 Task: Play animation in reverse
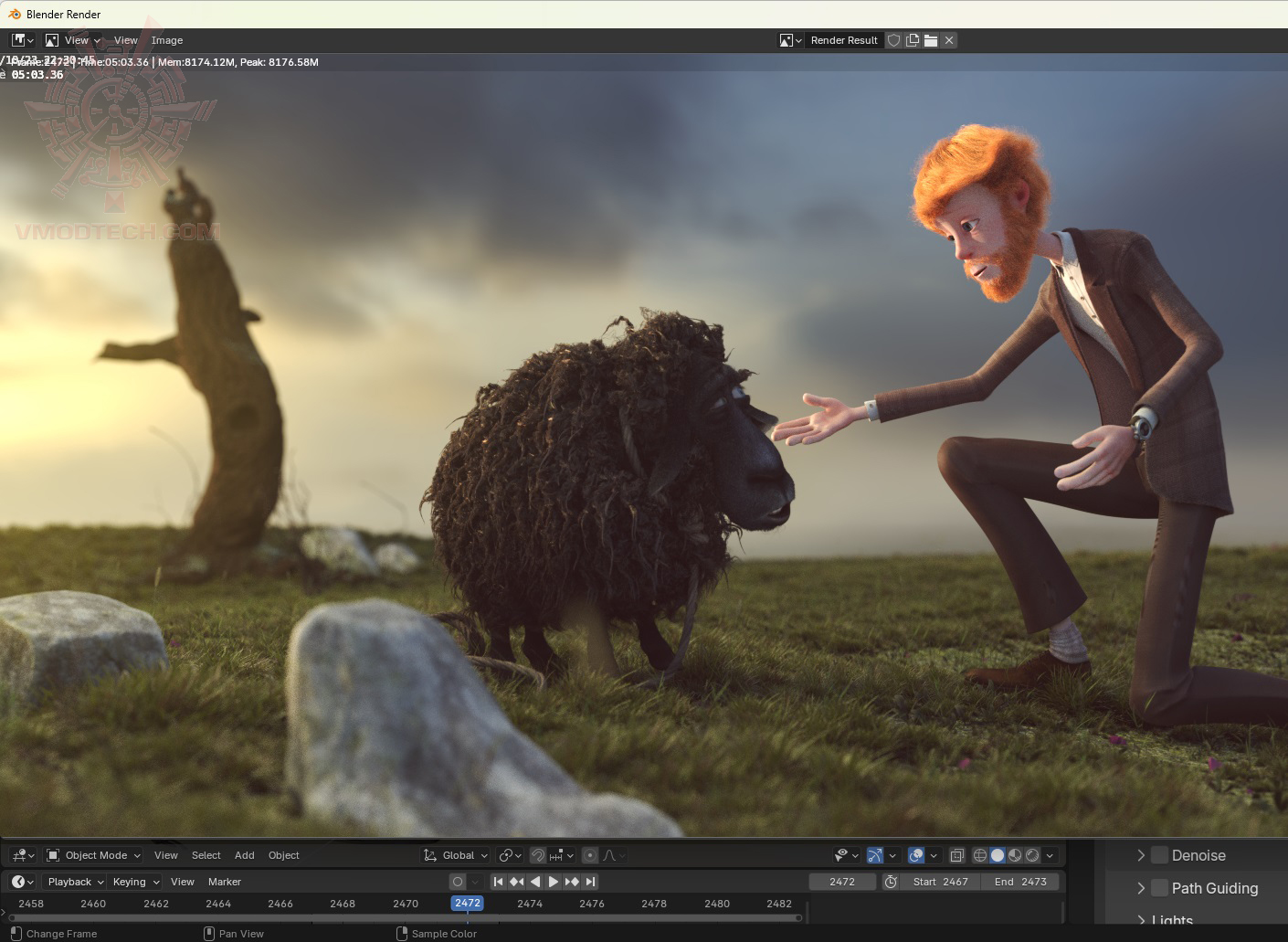tap(535, 882)
